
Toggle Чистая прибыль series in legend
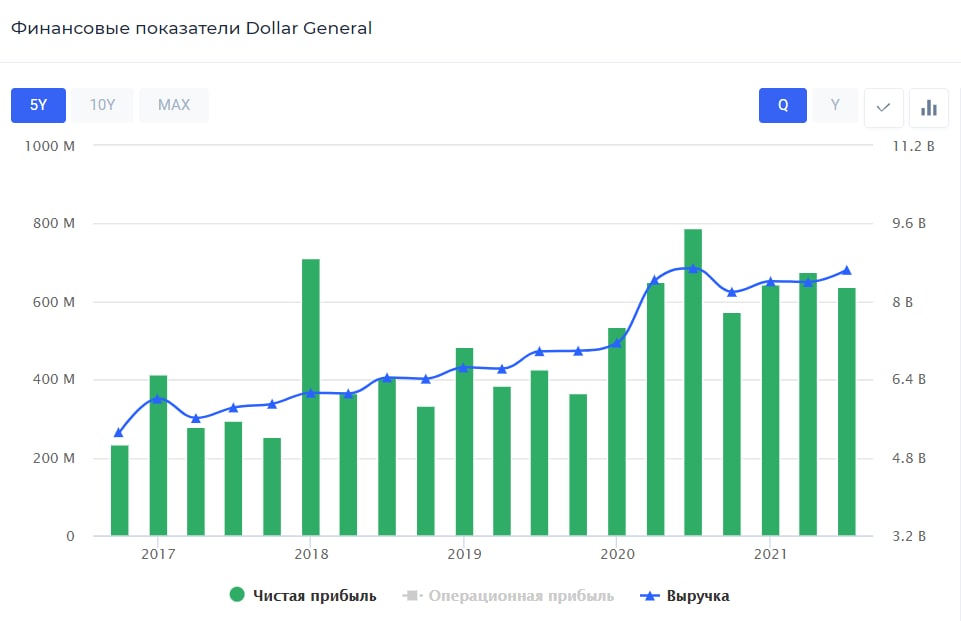click(303, 595)
